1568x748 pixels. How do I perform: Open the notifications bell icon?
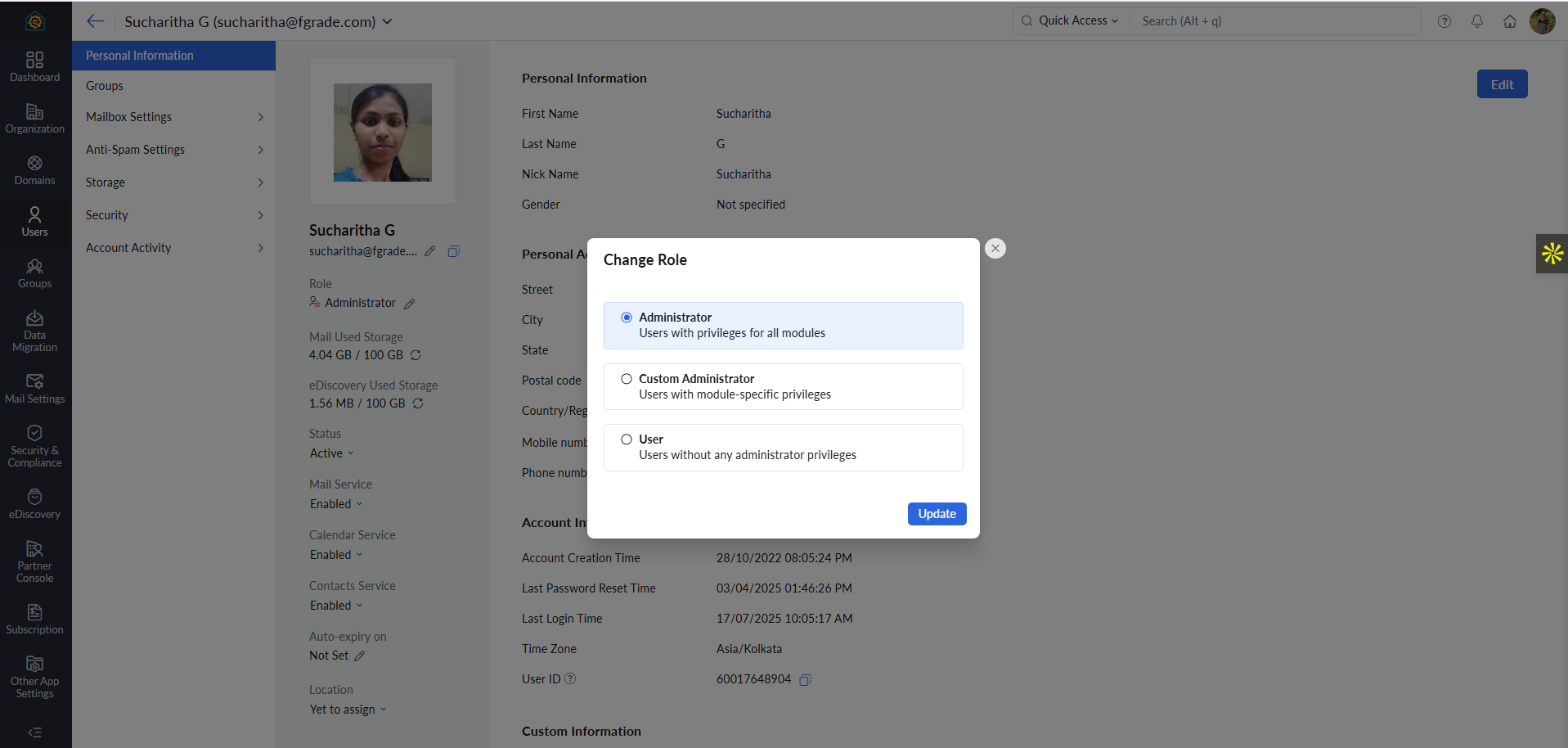point(1476,21)
